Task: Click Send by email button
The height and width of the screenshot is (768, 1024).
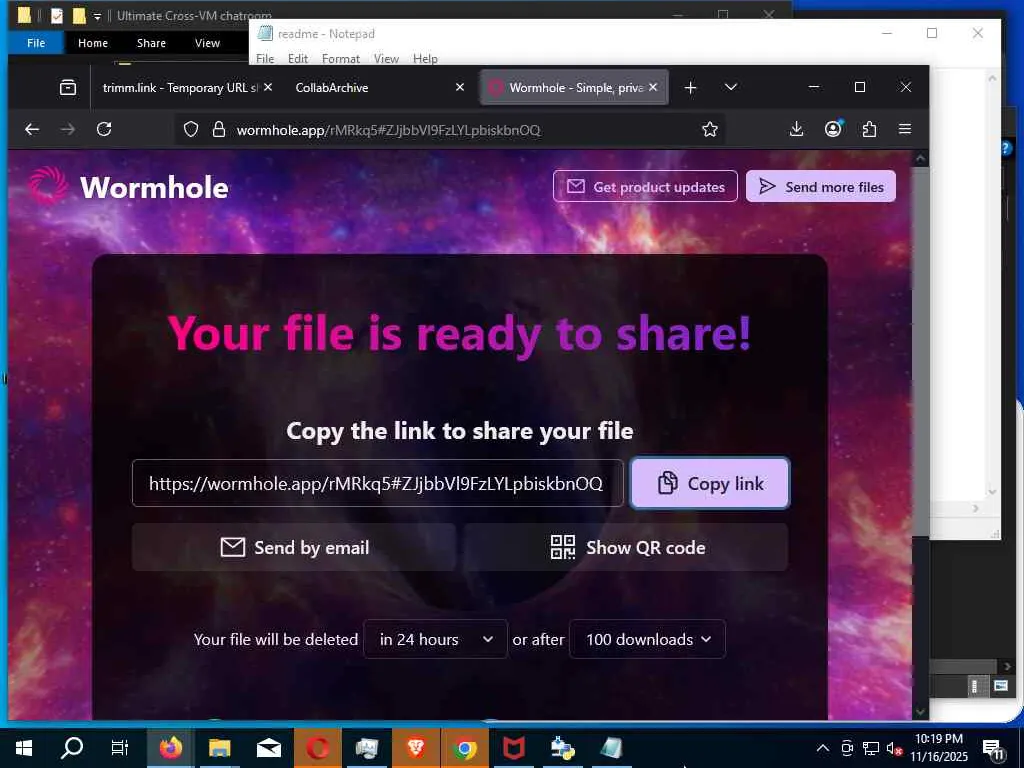Action: (x=294, y=547)
